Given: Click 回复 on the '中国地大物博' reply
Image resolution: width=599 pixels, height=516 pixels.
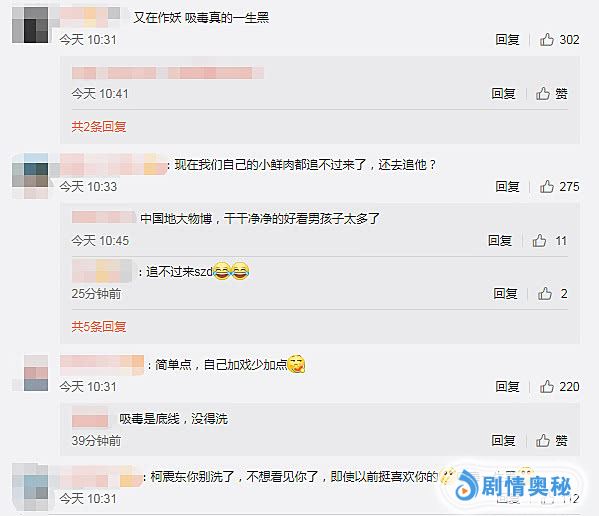Looking at the screenshot, I should click(500, 241).
